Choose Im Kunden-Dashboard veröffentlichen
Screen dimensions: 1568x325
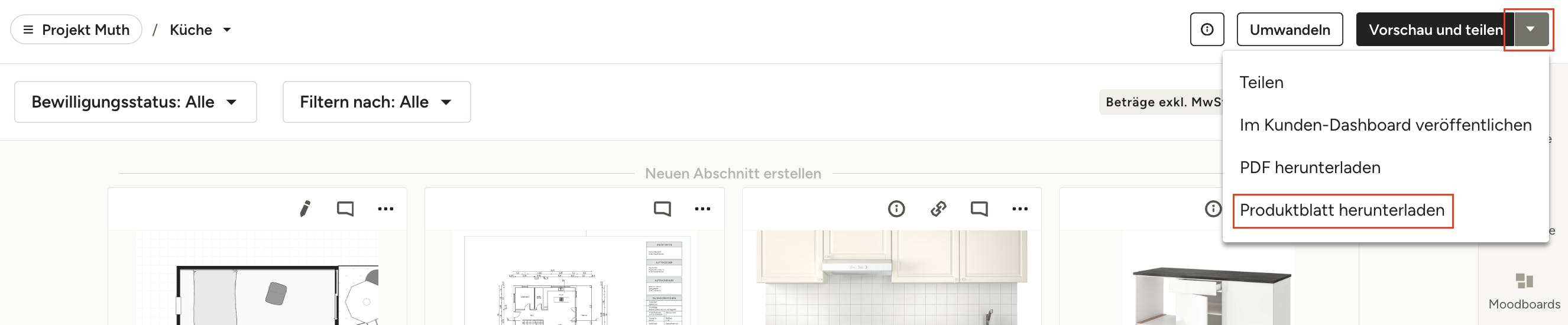click(x=1385, y=125)
